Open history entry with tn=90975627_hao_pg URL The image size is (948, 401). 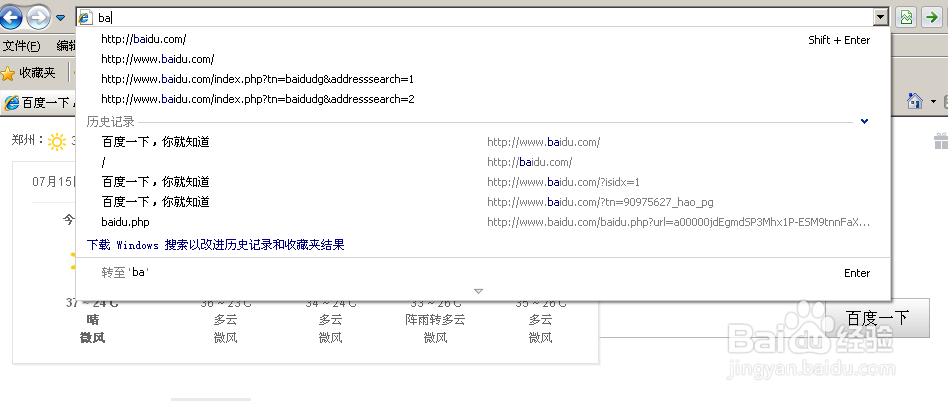point(482,202)
